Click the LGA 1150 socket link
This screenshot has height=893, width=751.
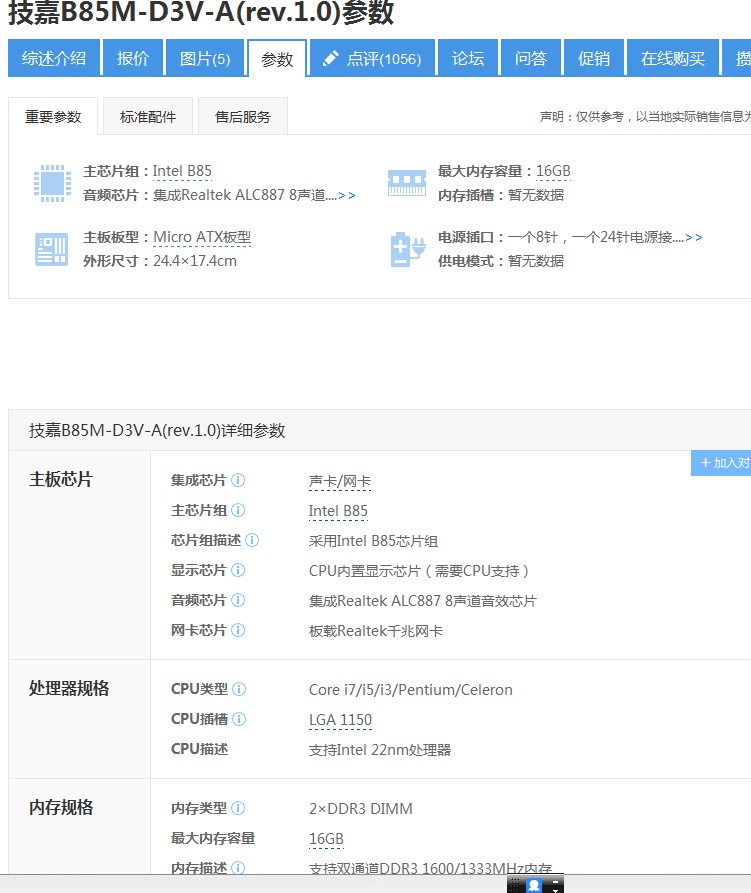click(340, 720)
